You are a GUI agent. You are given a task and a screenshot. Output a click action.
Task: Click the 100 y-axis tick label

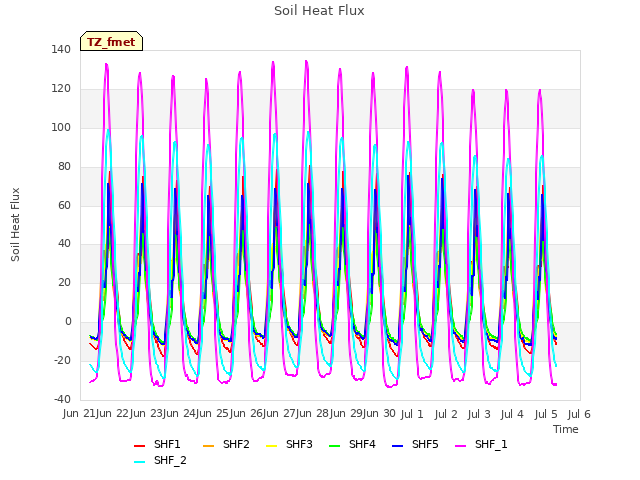click(x=61, y=127)
